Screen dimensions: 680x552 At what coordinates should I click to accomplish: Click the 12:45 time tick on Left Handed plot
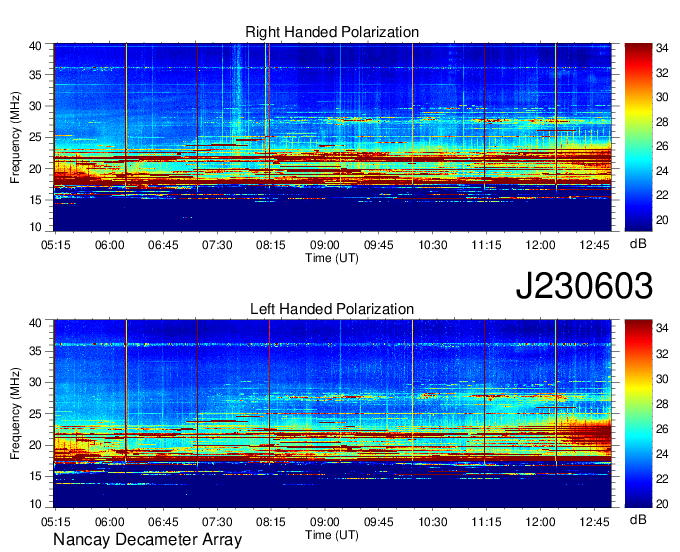coord(594,522)
